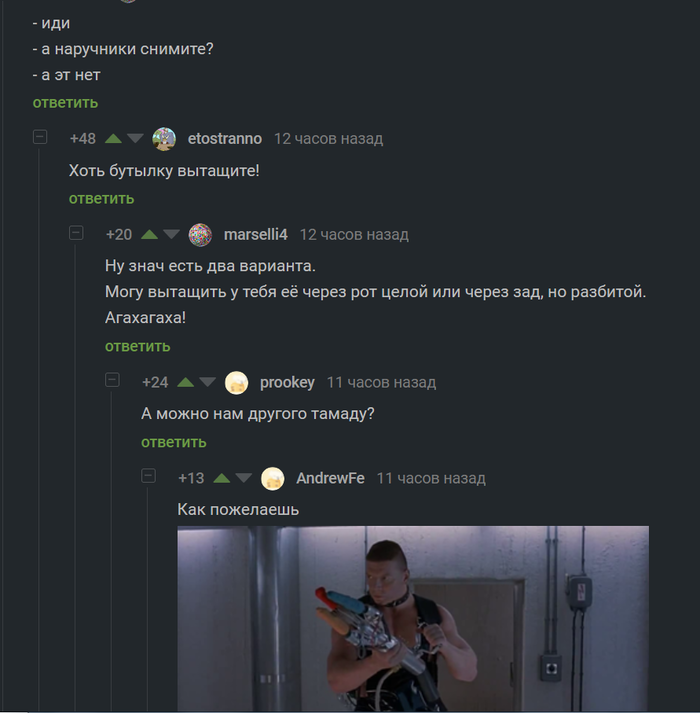Collapse marselli4's comment thread
Viewport: 700px width, 713px height.
76,233
